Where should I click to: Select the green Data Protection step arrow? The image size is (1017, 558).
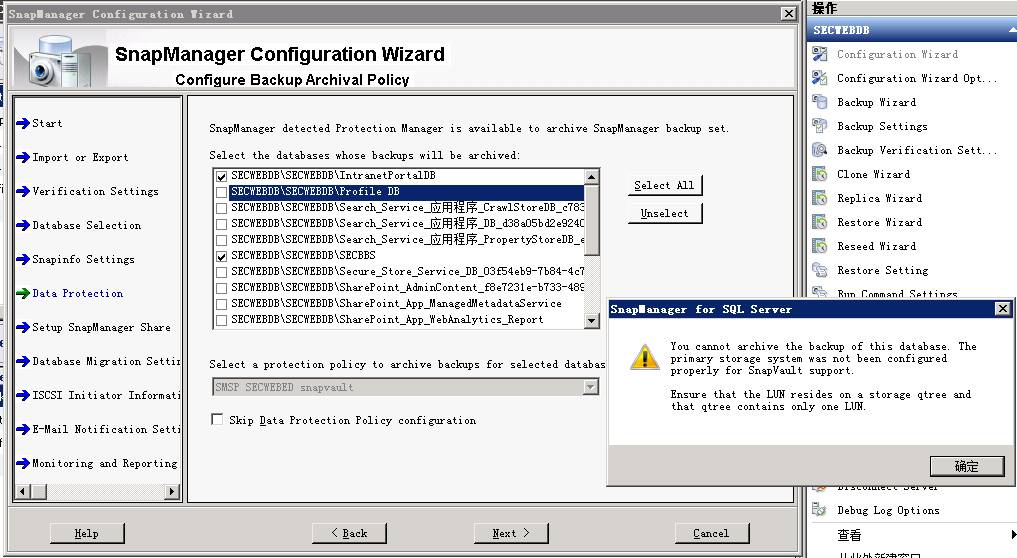click(23, 293)
